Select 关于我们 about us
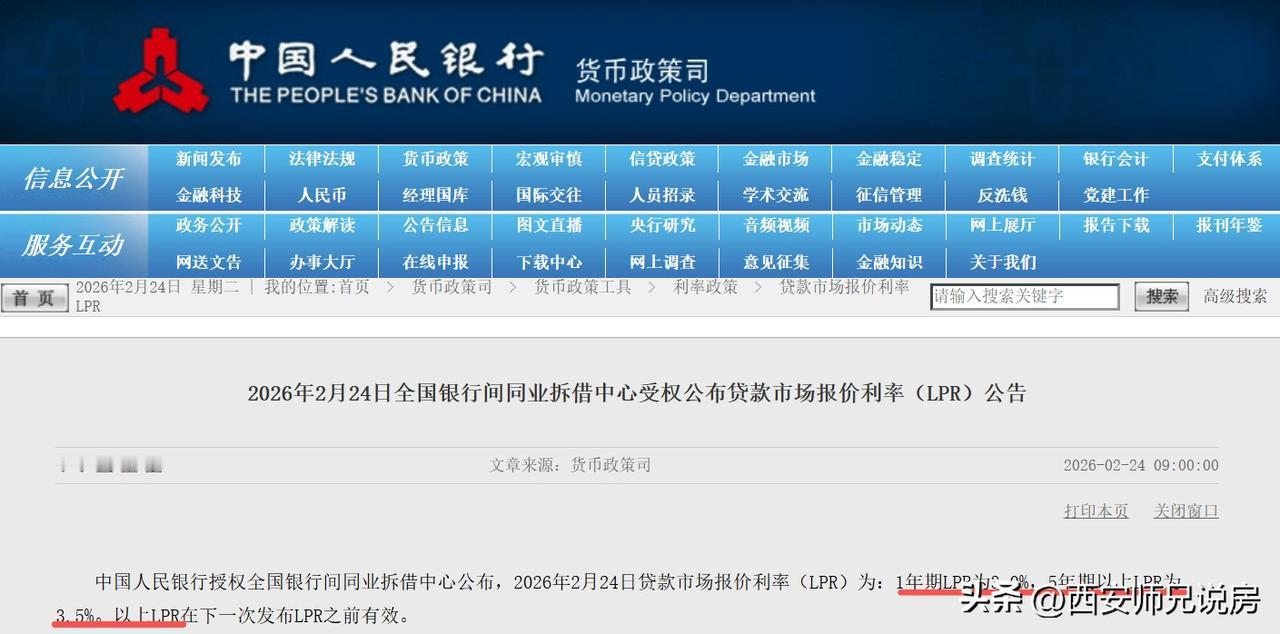 click(1003, 262)
